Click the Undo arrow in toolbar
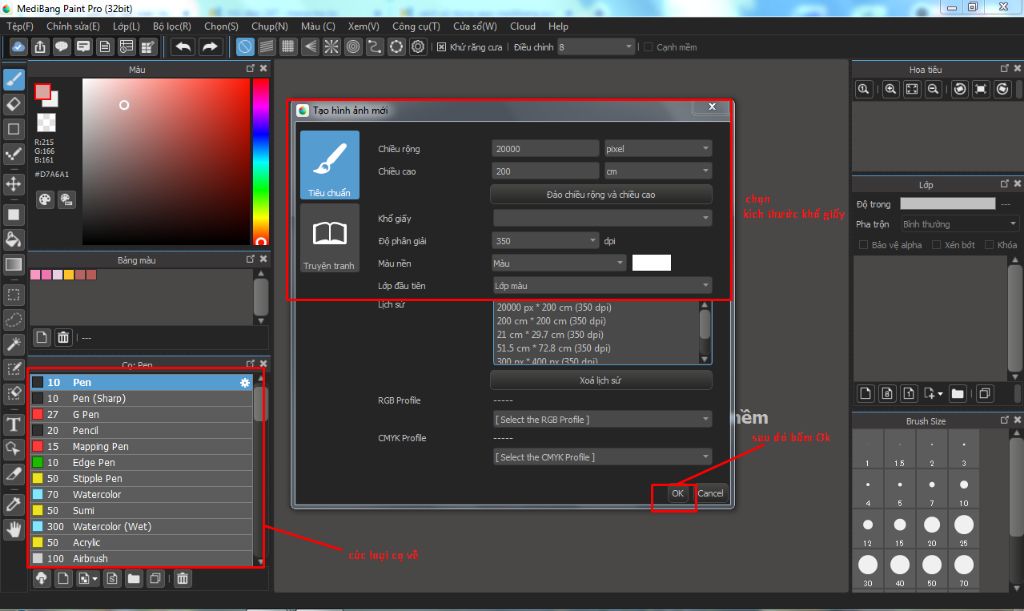The image size is (1024, 611). pyautogui.click(x=184, y=47)
